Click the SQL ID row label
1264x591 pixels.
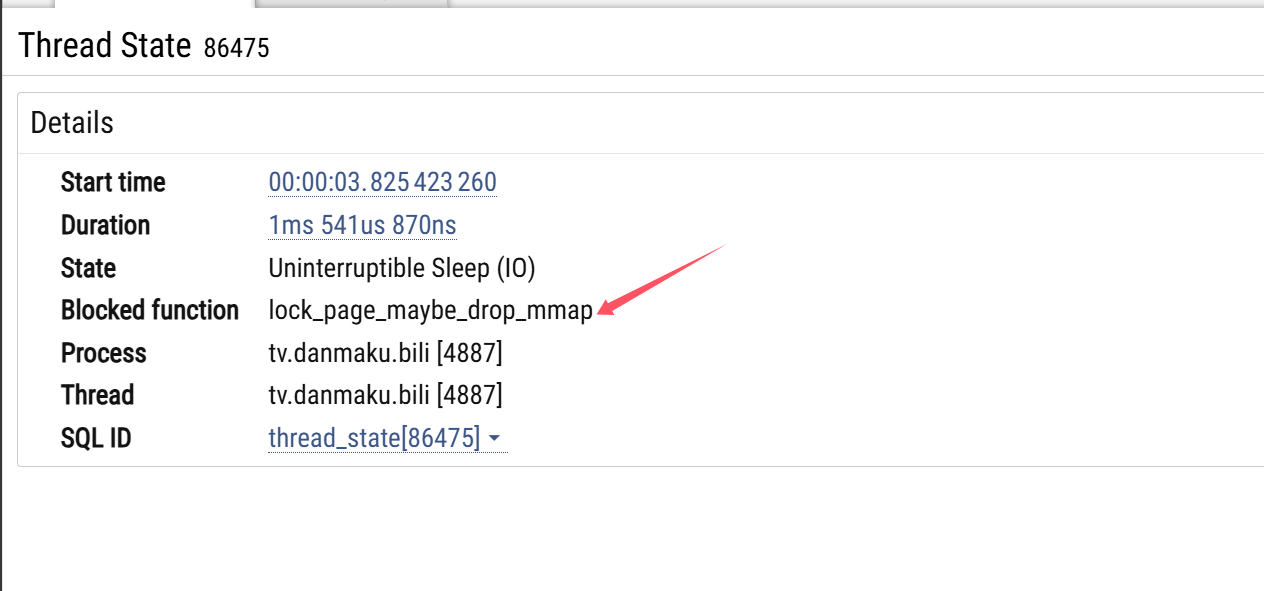(96, 438)
